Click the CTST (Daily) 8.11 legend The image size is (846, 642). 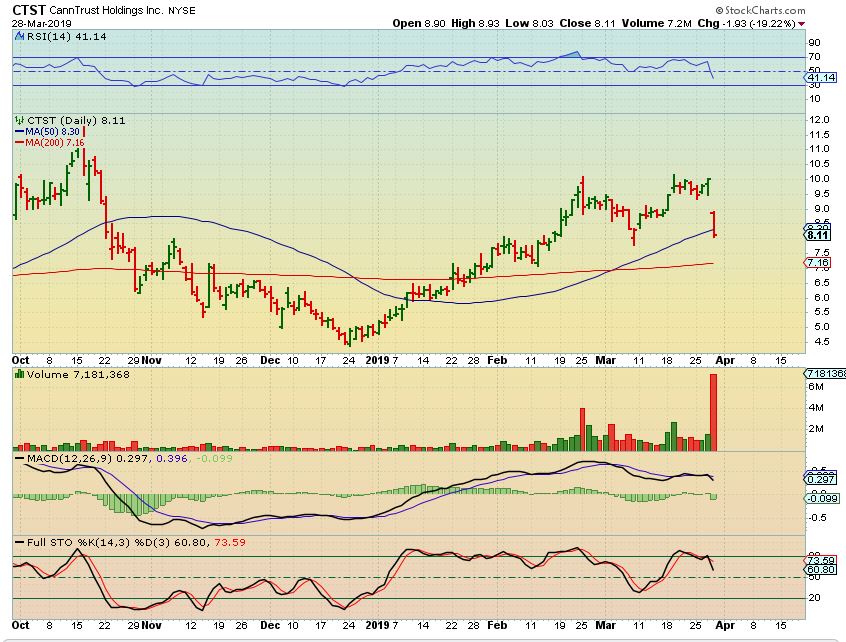tap(76, 120)
